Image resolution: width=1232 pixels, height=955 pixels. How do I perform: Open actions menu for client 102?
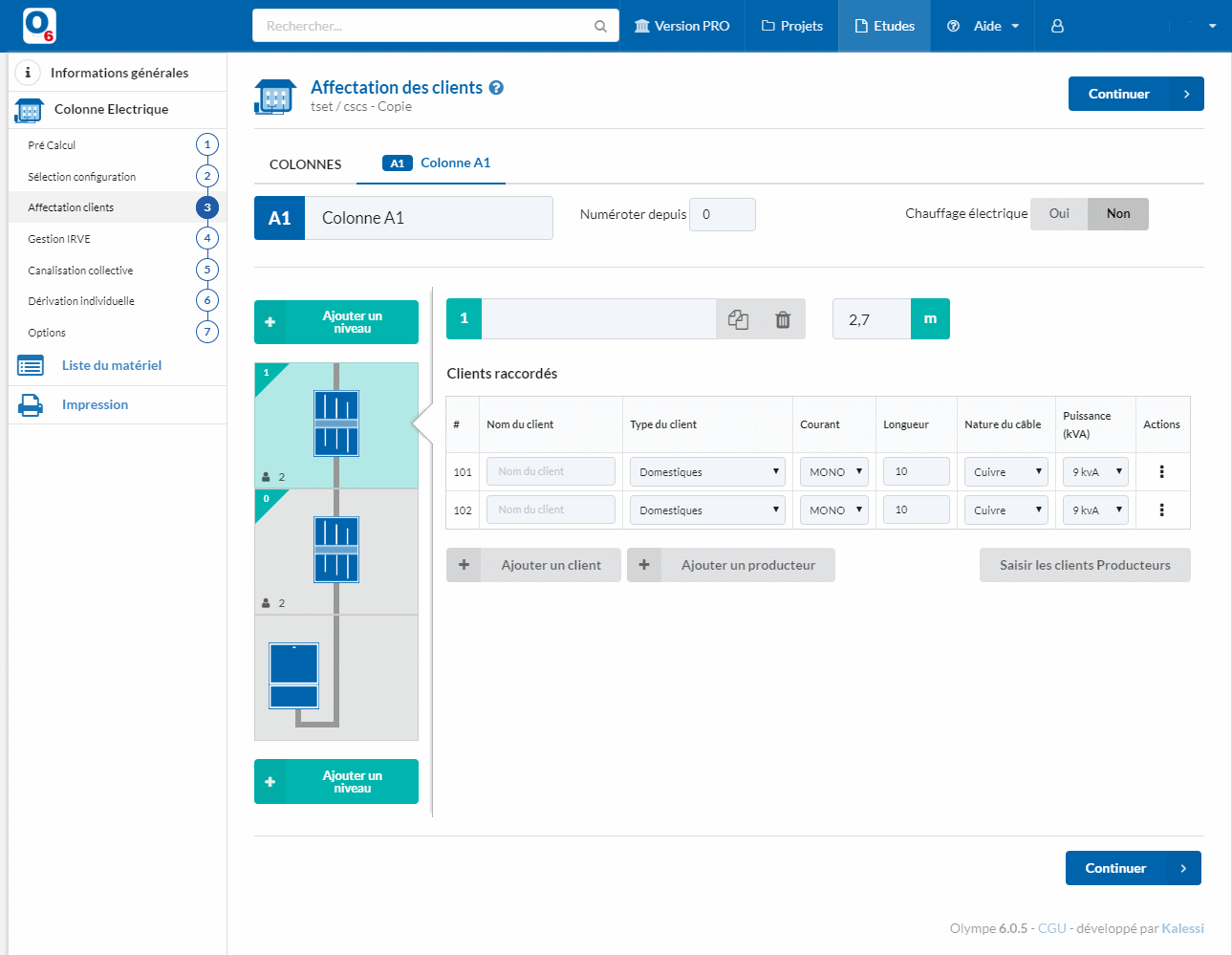pos(1162,510)
